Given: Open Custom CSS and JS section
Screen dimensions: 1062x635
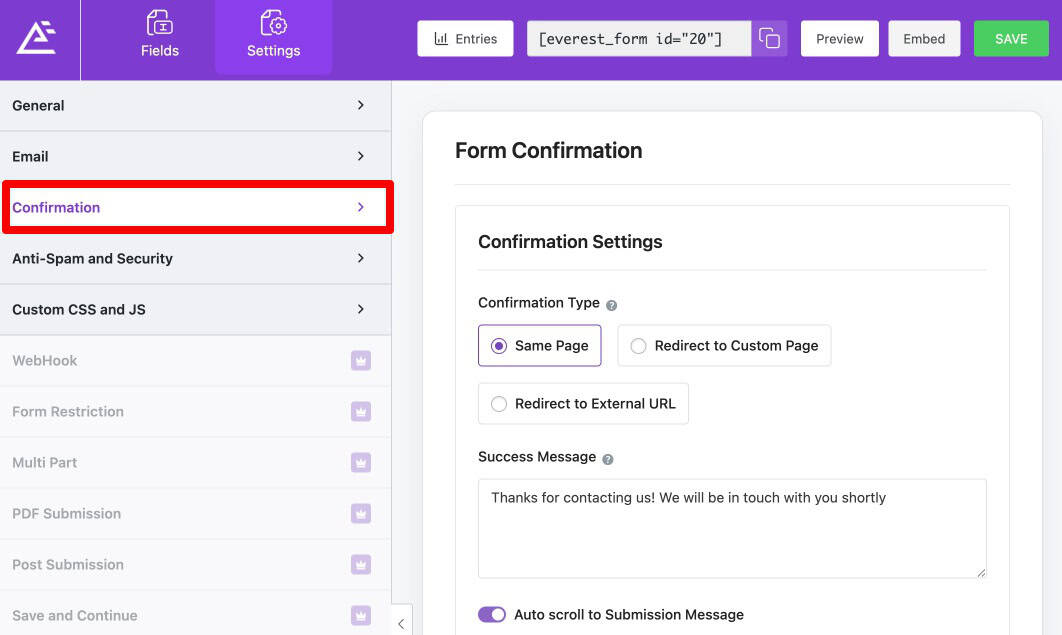Looking at the screenshot, I should click(x=195, y=309).
